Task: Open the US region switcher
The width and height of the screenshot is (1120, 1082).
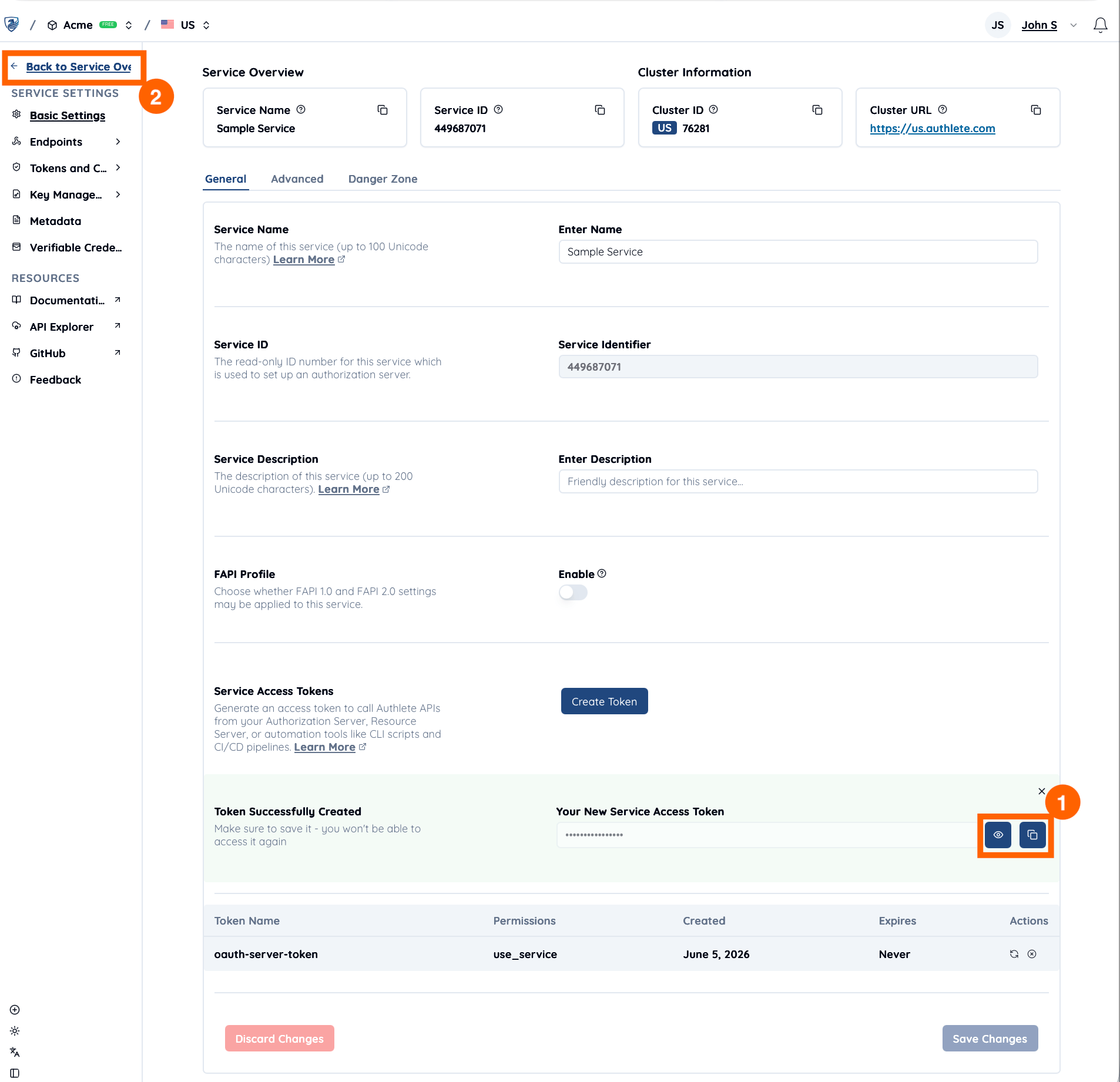Action: tap(206, 25)
